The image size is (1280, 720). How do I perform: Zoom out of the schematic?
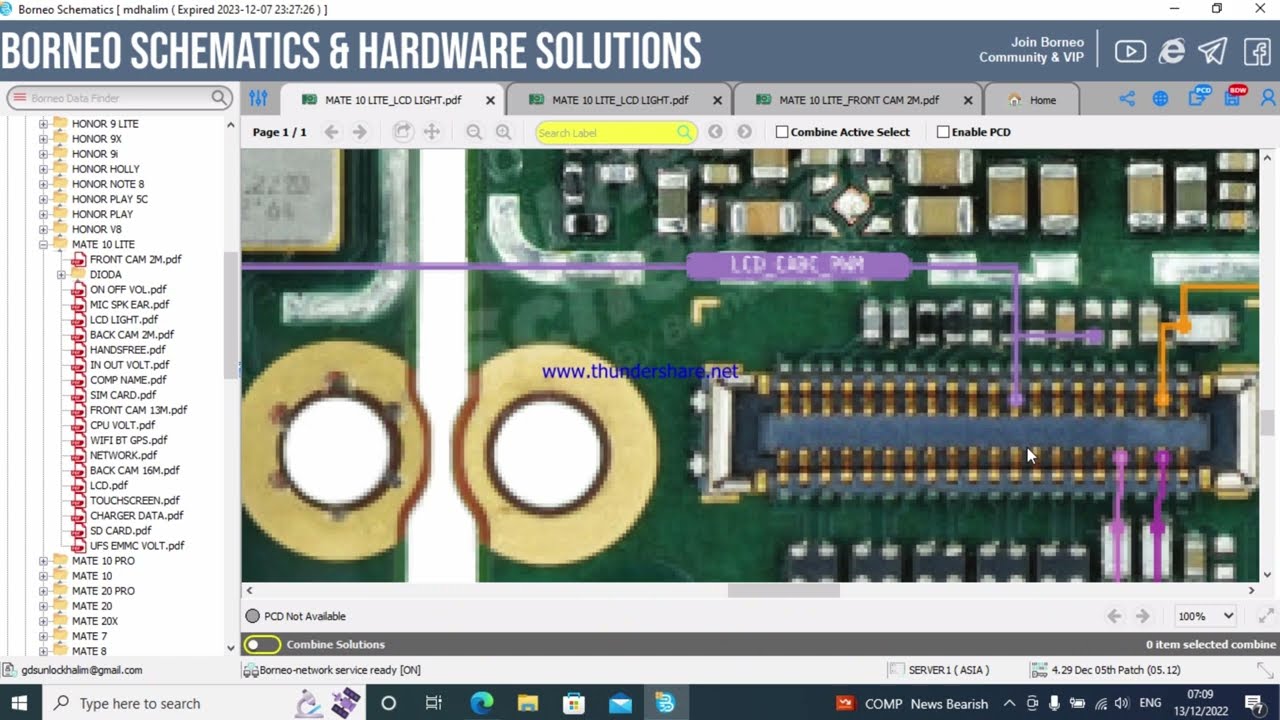coord(474,132)
